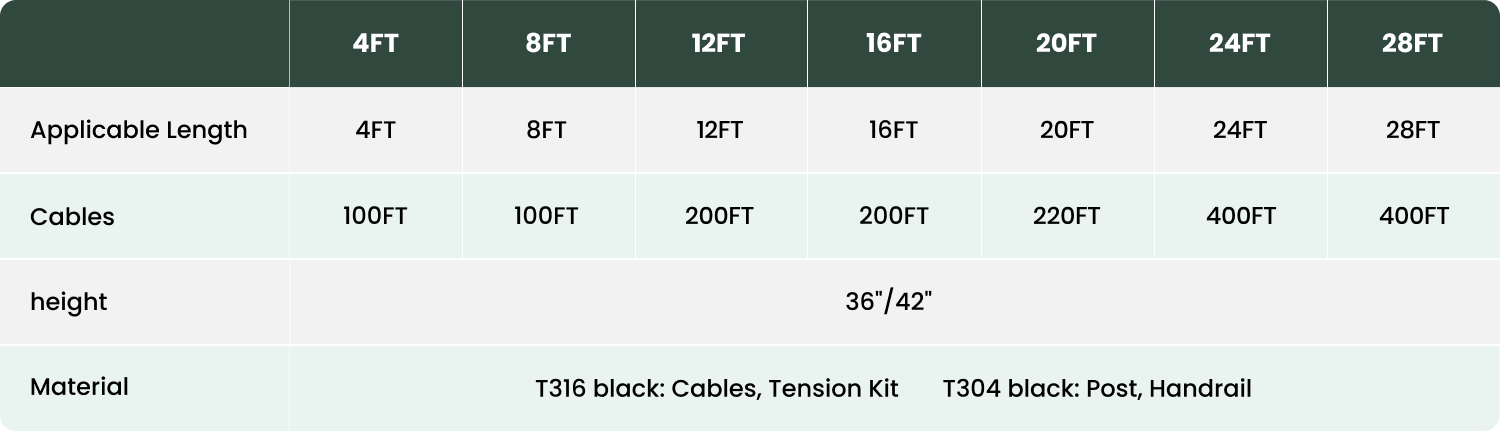Select the 8FT column header
The height and width of the screenshot is (431, 1500).
click(x=548, y=44)
